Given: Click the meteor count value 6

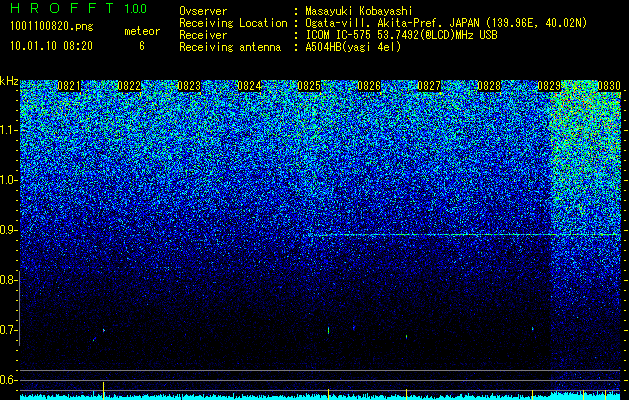Looking at the screenshot, I should (142, 46).
